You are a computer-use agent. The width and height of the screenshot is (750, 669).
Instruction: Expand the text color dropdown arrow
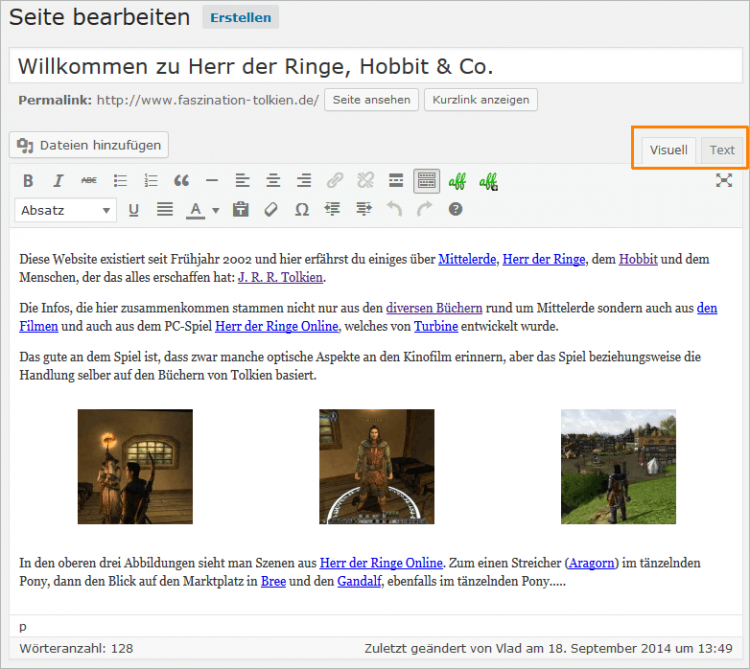[215, 210]
